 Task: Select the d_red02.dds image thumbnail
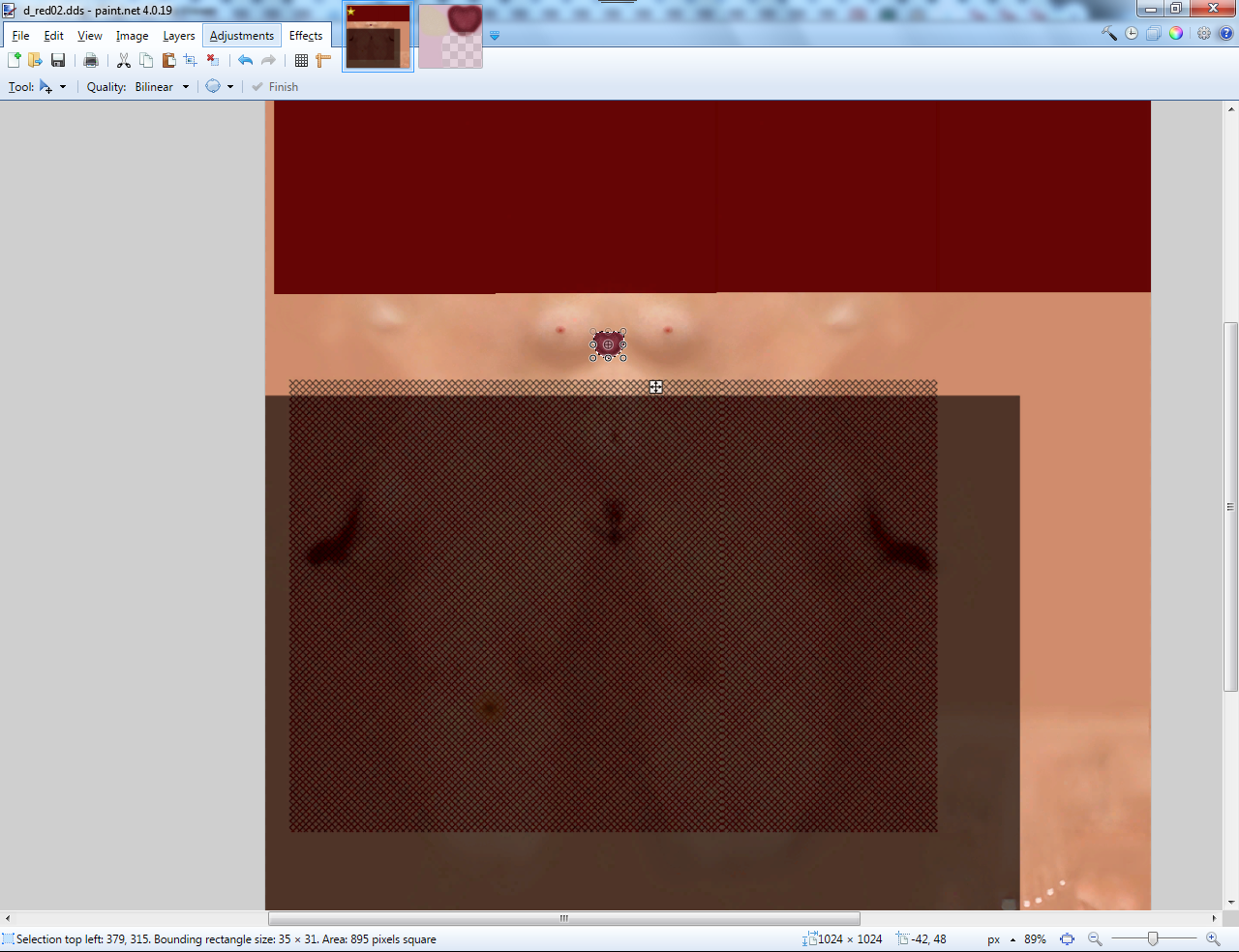pyautogui.click(x=378, y=37)
